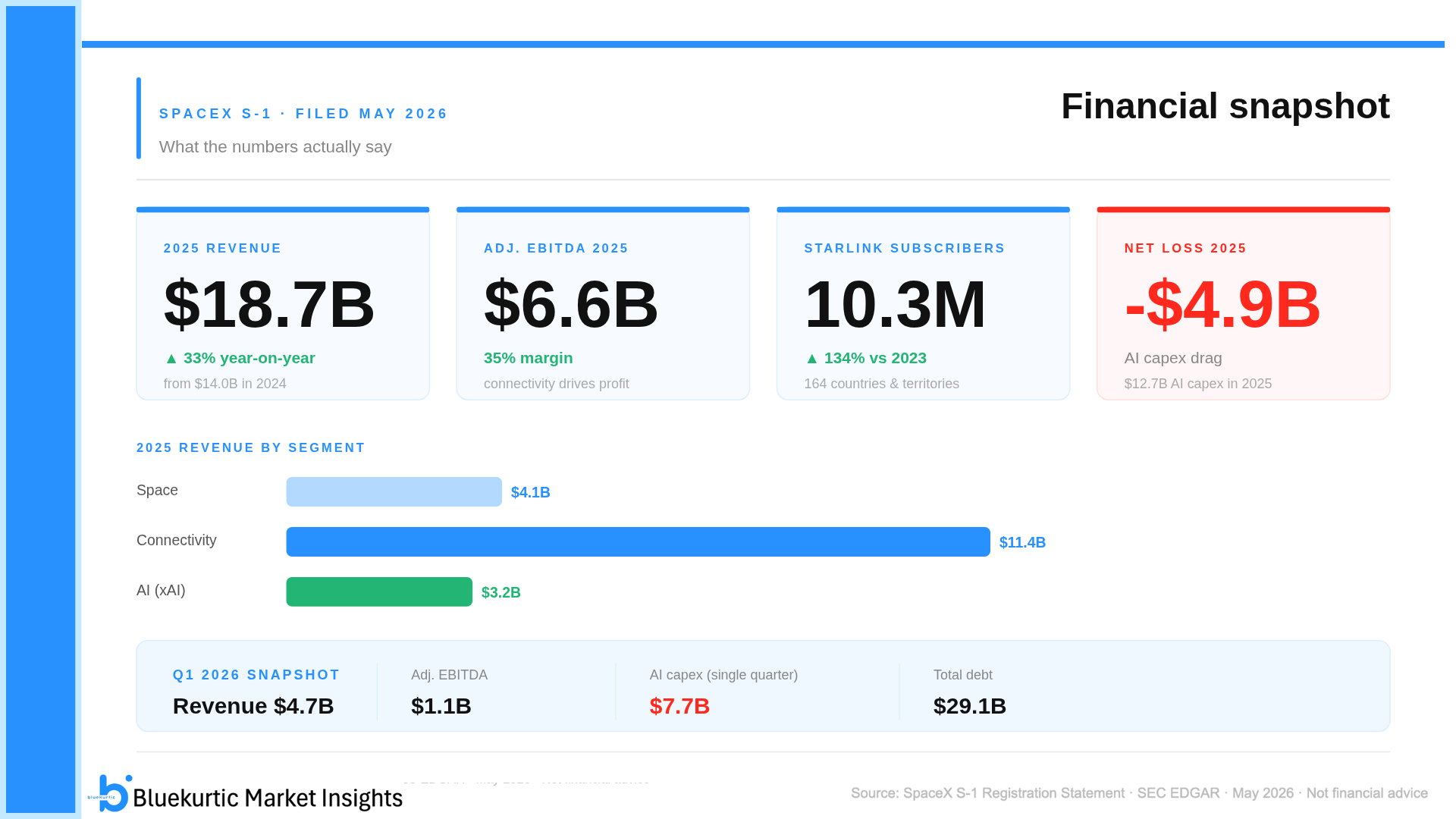1456x819 pixels.
Task: Click the Q1 'Adj. EBITDA' label
Action: tap(449, 675)
